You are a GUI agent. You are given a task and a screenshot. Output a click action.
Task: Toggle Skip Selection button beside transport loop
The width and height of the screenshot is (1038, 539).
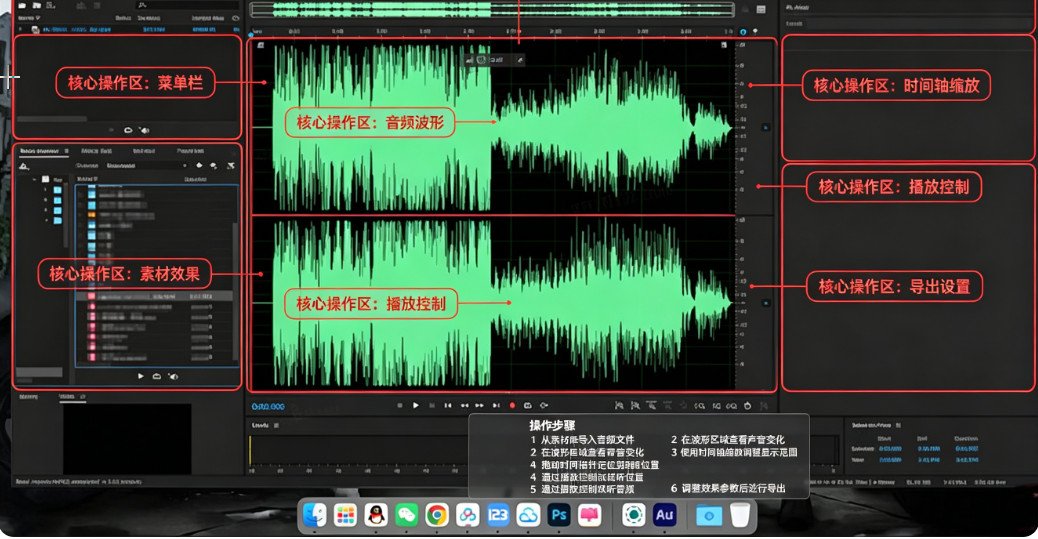click(544, 405)
